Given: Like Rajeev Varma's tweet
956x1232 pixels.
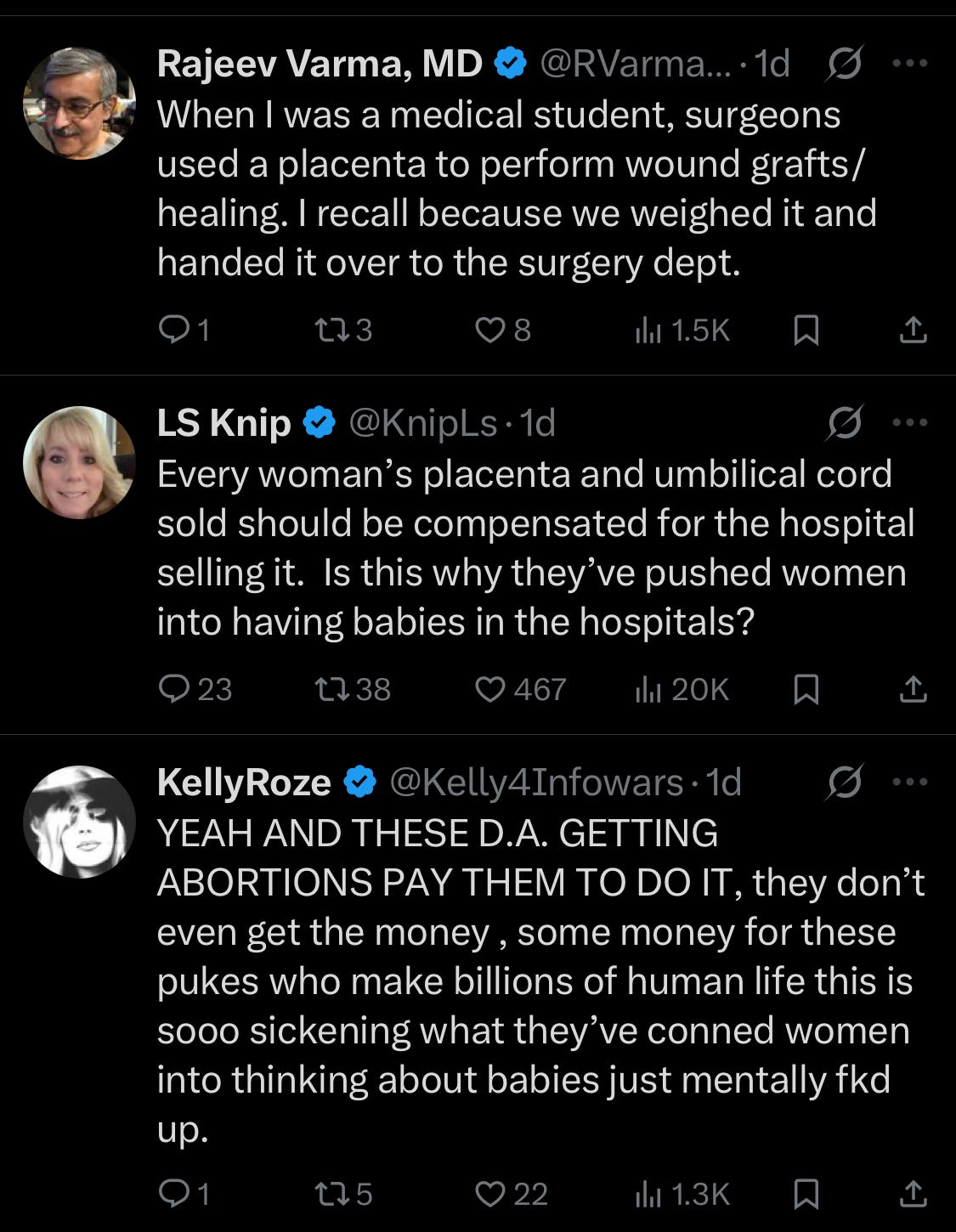Looking at the screenshot, I should 489,330.
